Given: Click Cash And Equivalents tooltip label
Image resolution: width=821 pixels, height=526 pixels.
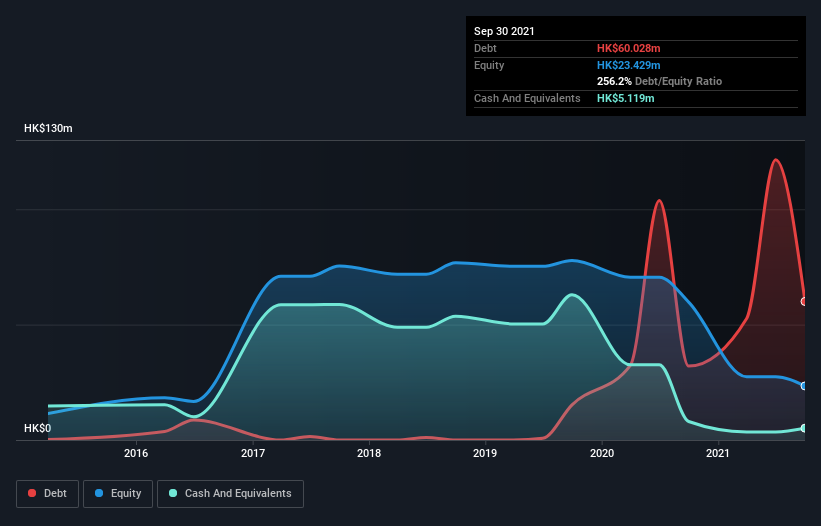Looking at the screenshot, I should pos(527,98).
